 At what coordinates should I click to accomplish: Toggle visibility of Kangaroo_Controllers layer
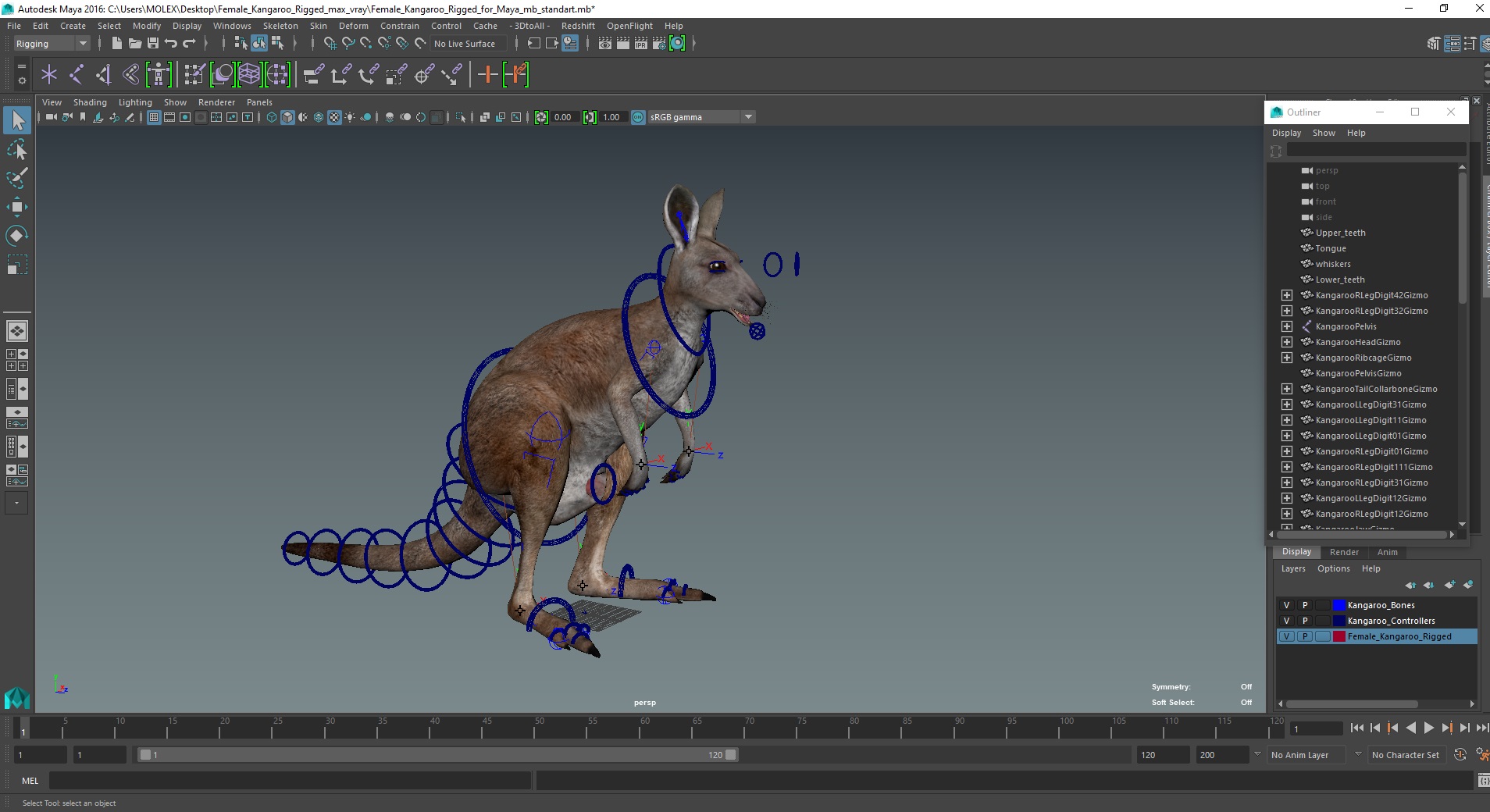1286,621
